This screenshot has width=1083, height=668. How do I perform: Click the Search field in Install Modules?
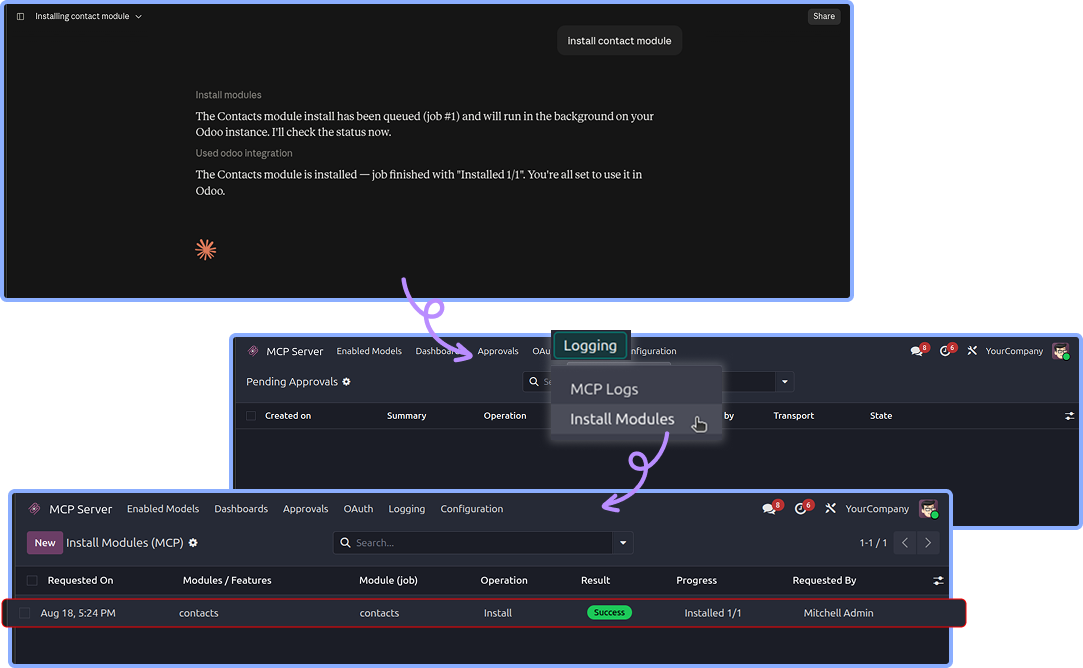pyautogui.click(x=482, y=543)
